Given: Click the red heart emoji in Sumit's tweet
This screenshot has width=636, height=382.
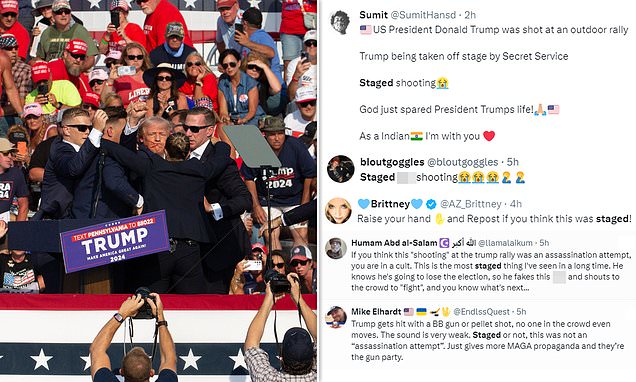Looking at the screenshot, I should coord(489,136).
